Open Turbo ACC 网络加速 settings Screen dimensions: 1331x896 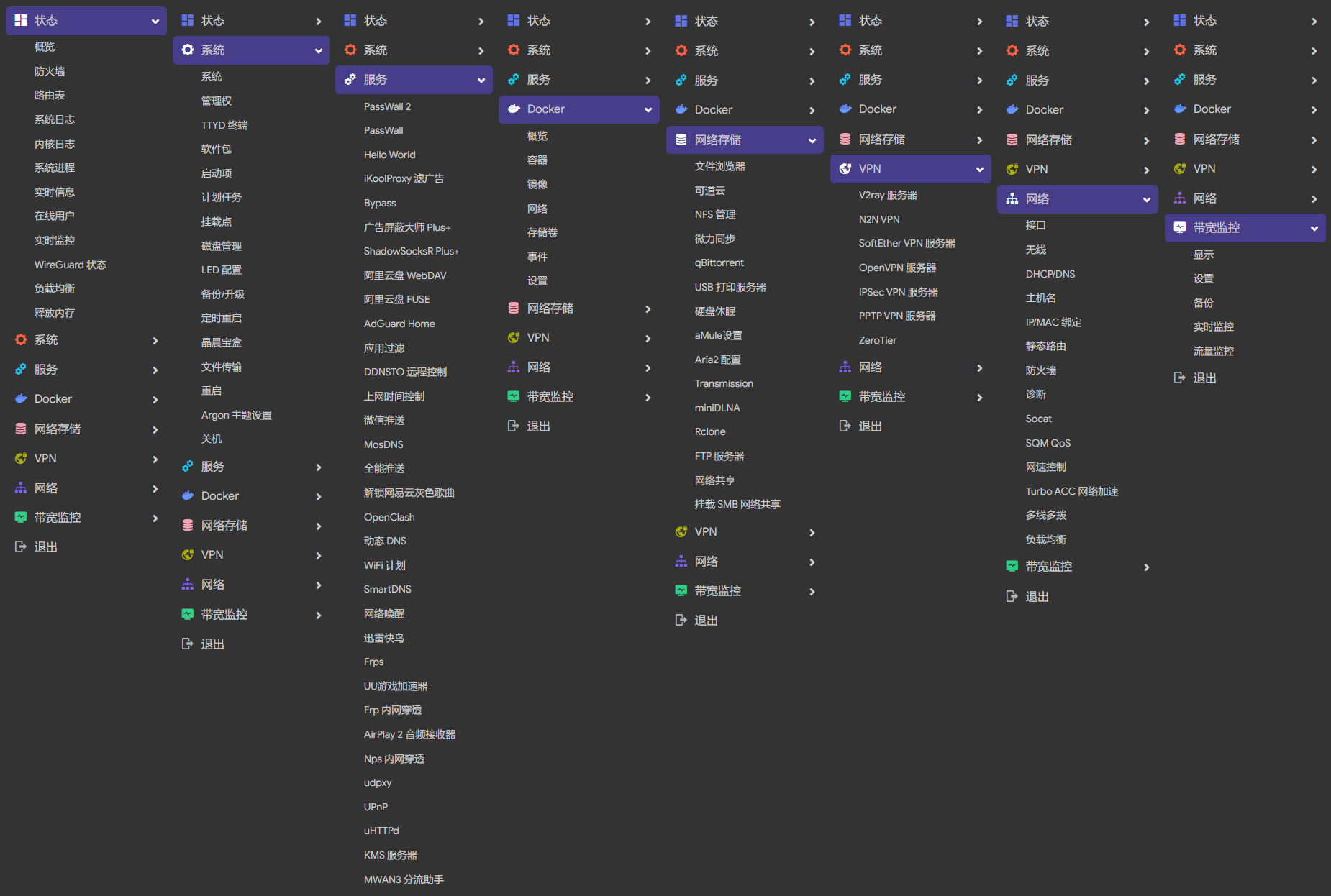(x=1071, y=491)
